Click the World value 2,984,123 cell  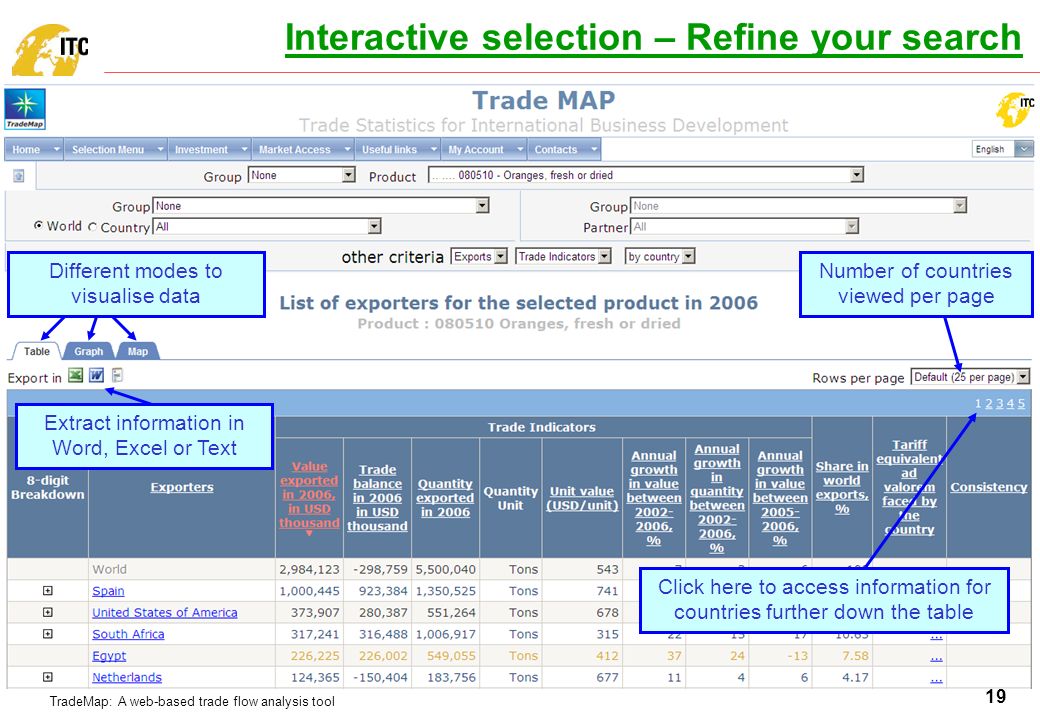click(309, 569)
